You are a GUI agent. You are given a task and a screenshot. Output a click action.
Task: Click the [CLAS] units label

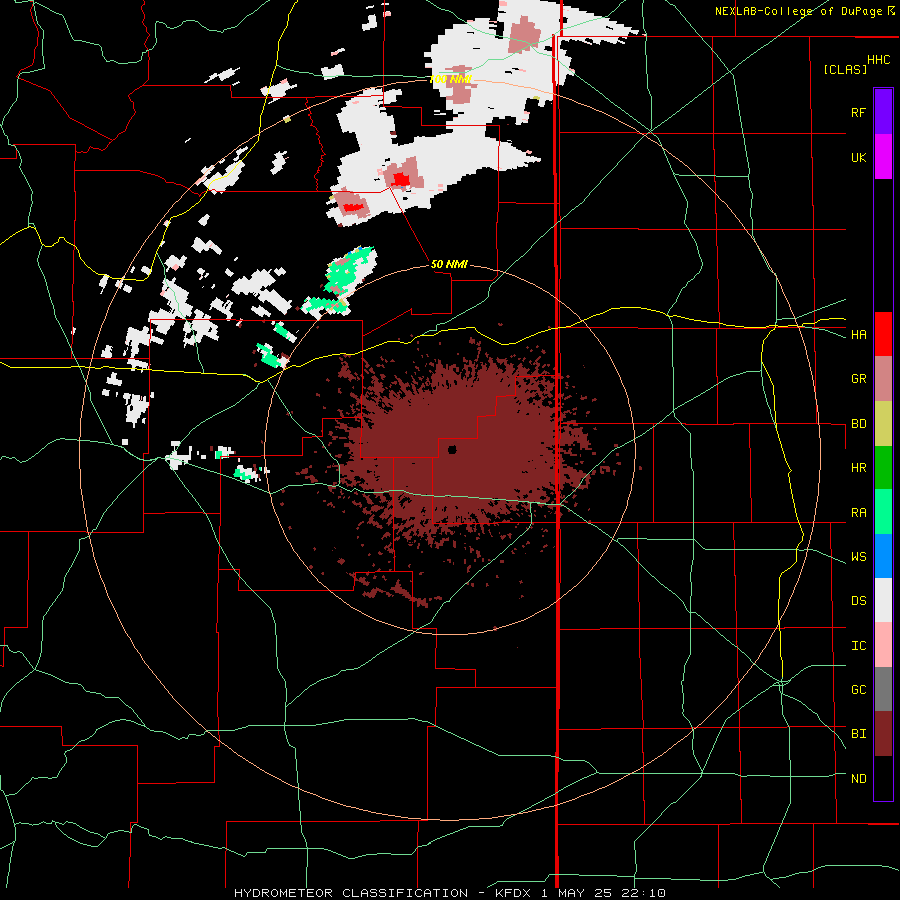(x=845, y=69)
